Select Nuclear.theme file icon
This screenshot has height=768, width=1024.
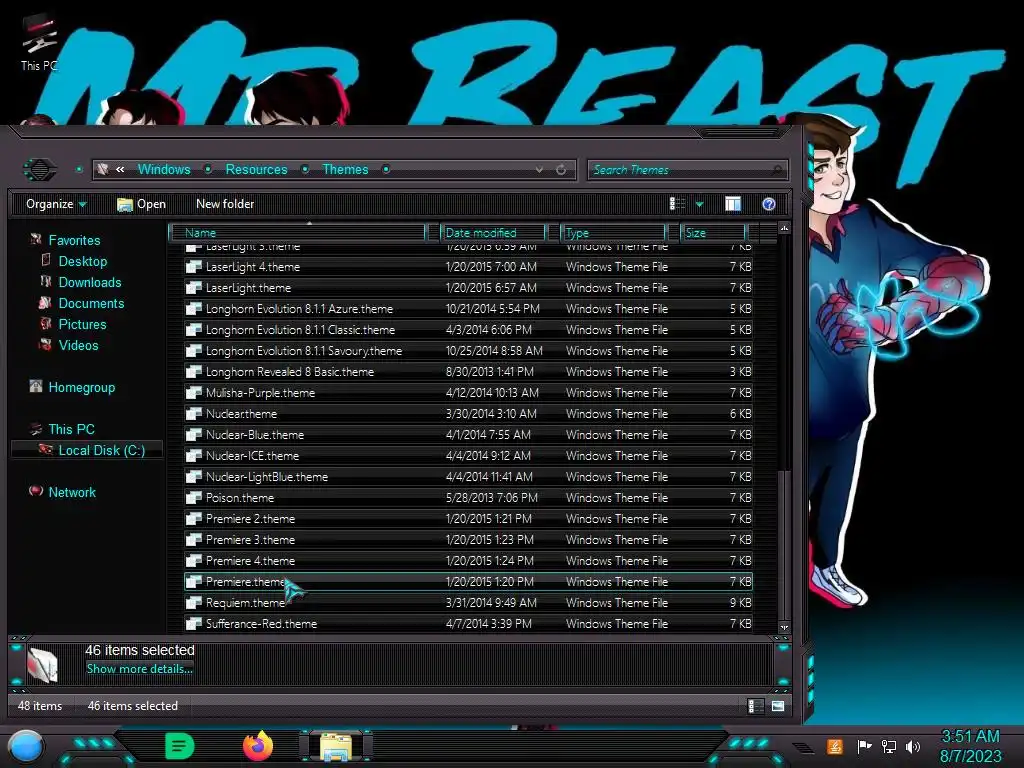click(x=193, y=413)
